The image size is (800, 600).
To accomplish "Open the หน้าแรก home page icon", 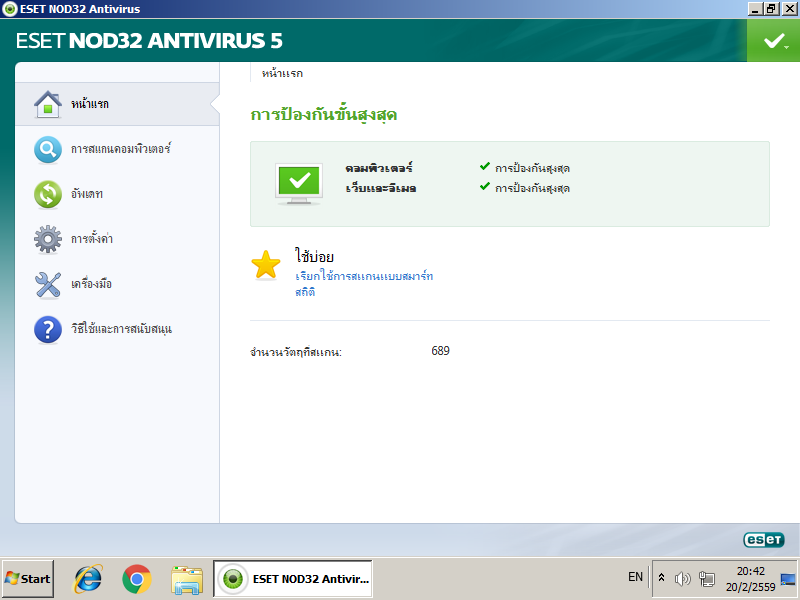I will tap(48, 104).
